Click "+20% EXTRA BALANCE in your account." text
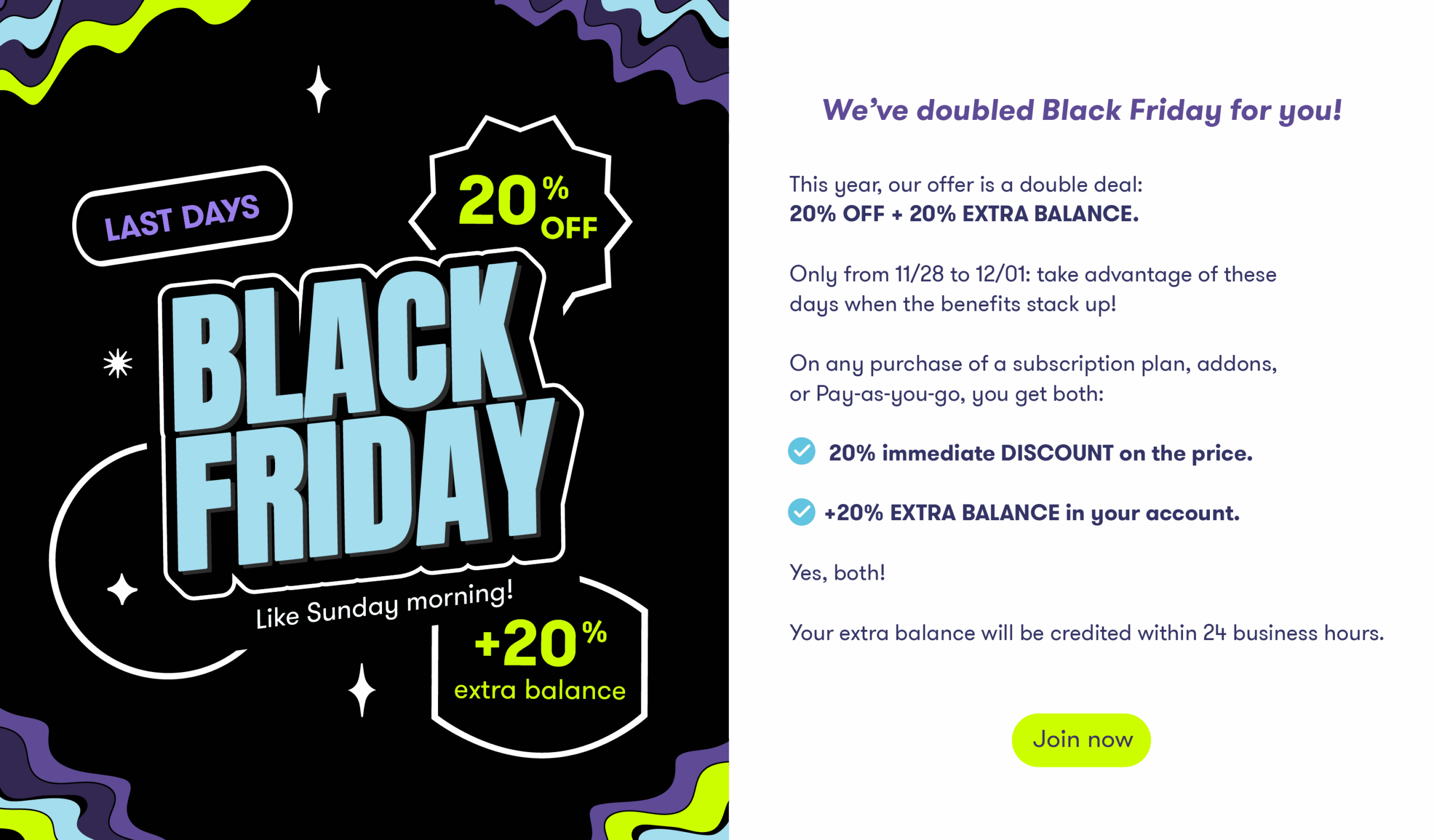The image size is (1434, 840). pos(1031,513)
